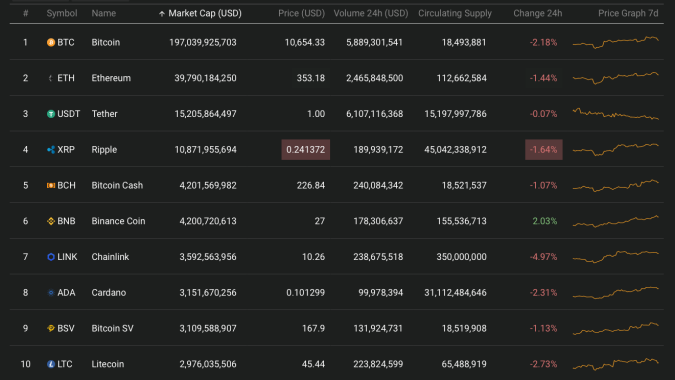
Task: Click the Ethereum ETH coin icon
Action: click(51, 78)
